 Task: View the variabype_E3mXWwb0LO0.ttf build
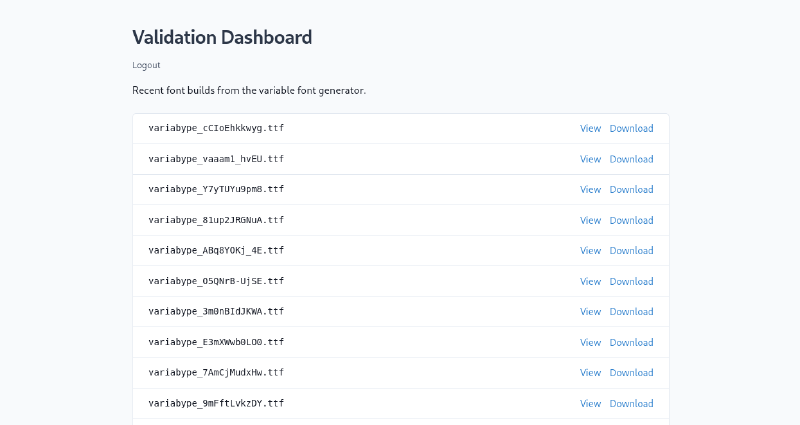590,342
